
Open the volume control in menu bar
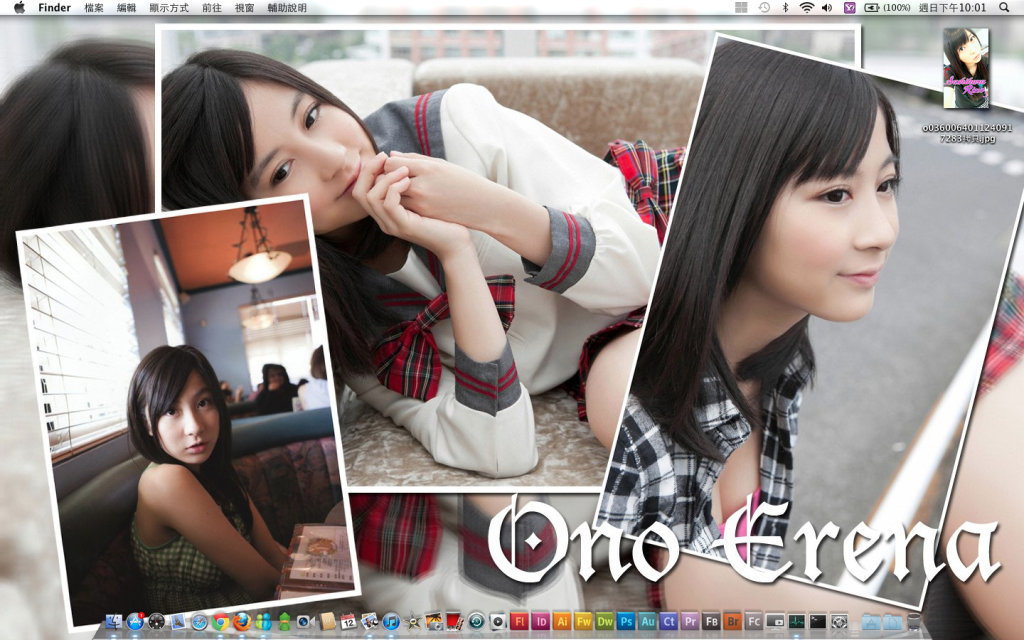pos(827,7)
